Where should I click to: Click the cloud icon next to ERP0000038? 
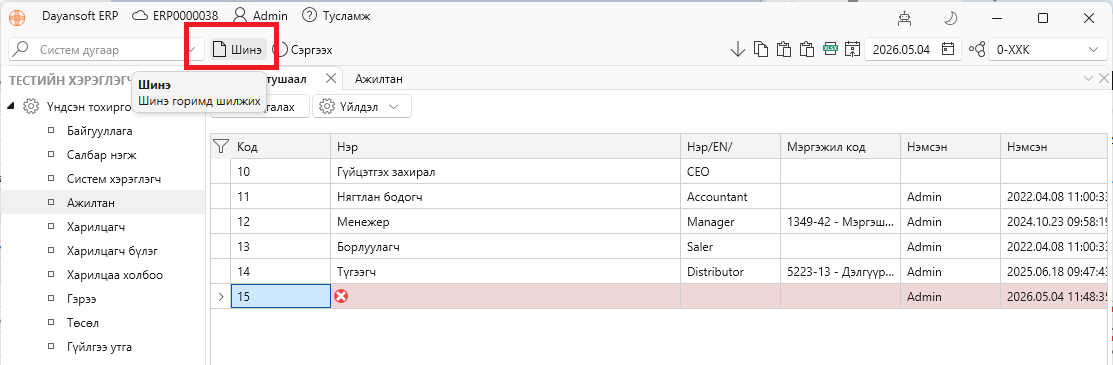[x=140, y=15]
